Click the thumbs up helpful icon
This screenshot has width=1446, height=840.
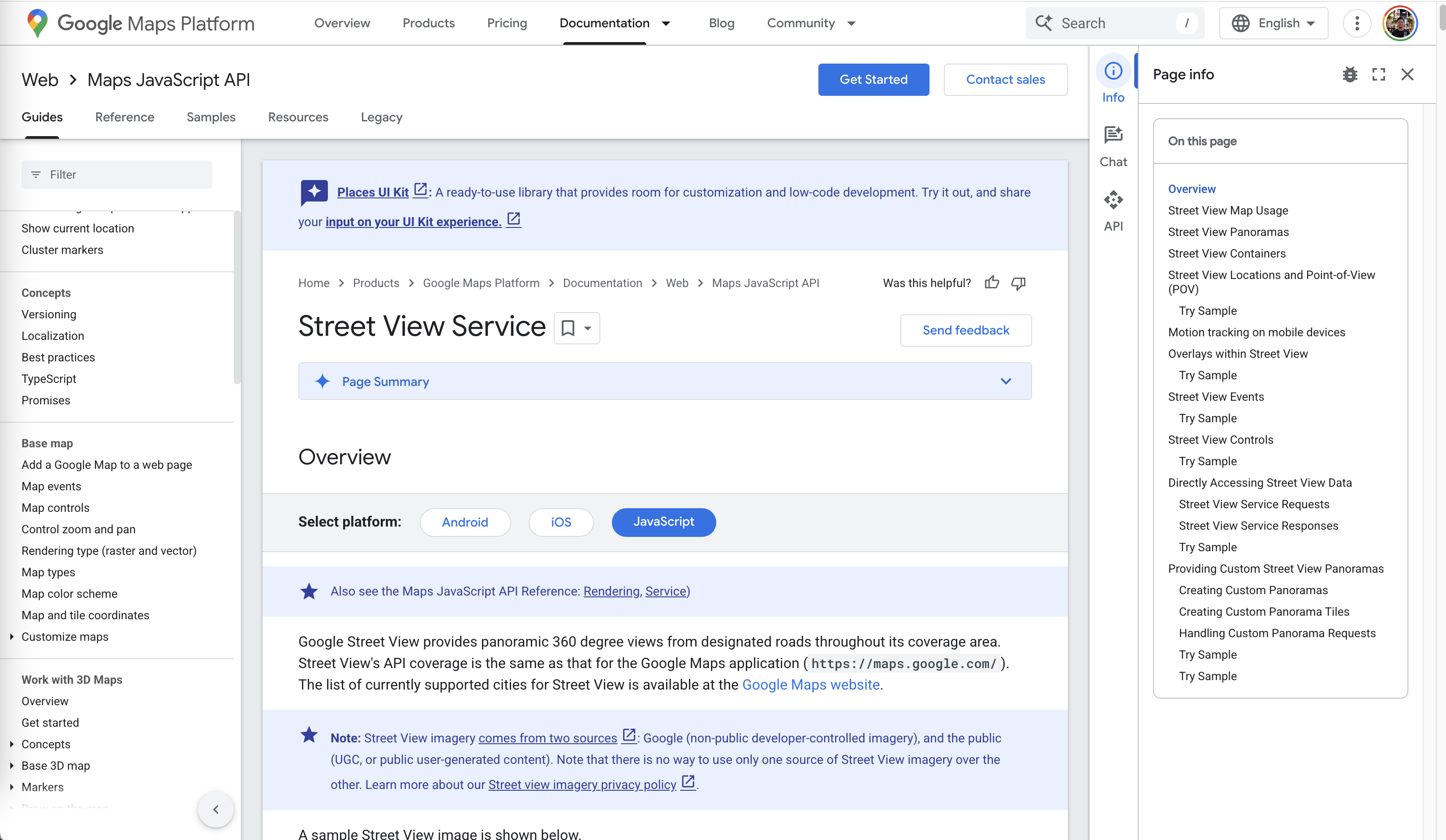point(991,283)
